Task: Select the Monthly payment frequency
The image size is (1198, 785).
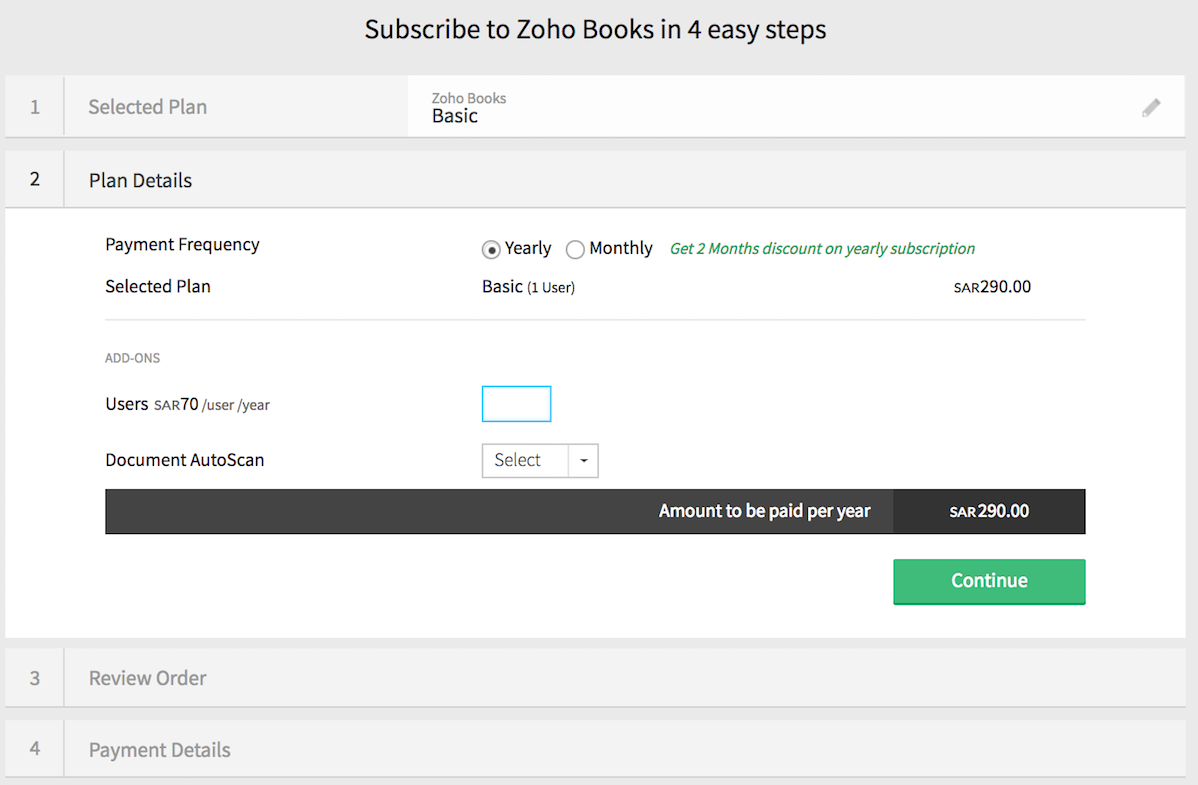Action: [x=575, y=249]
